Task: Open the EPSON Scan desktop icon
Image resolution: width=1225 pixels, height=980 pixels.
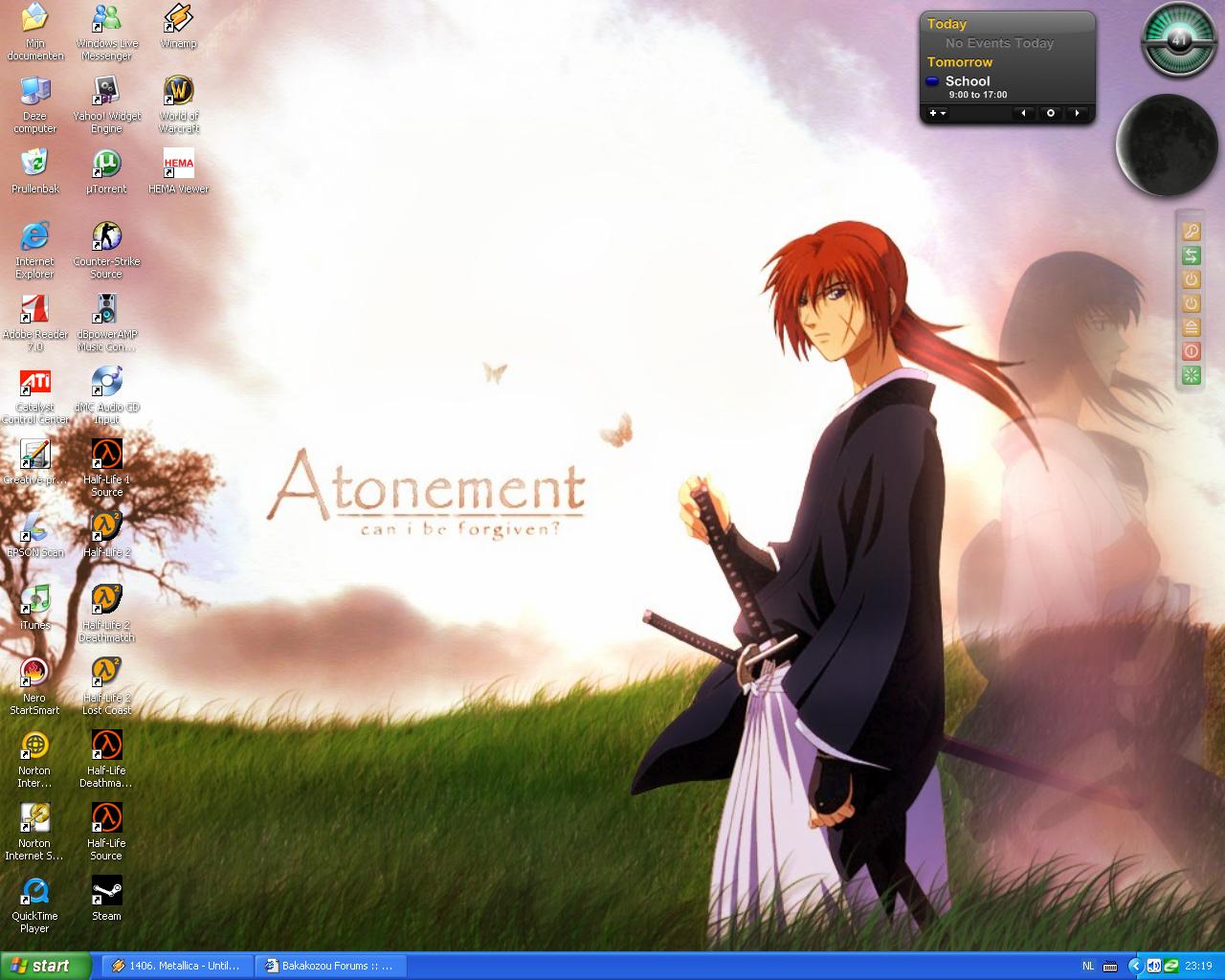Action: (x=34, y=536)
